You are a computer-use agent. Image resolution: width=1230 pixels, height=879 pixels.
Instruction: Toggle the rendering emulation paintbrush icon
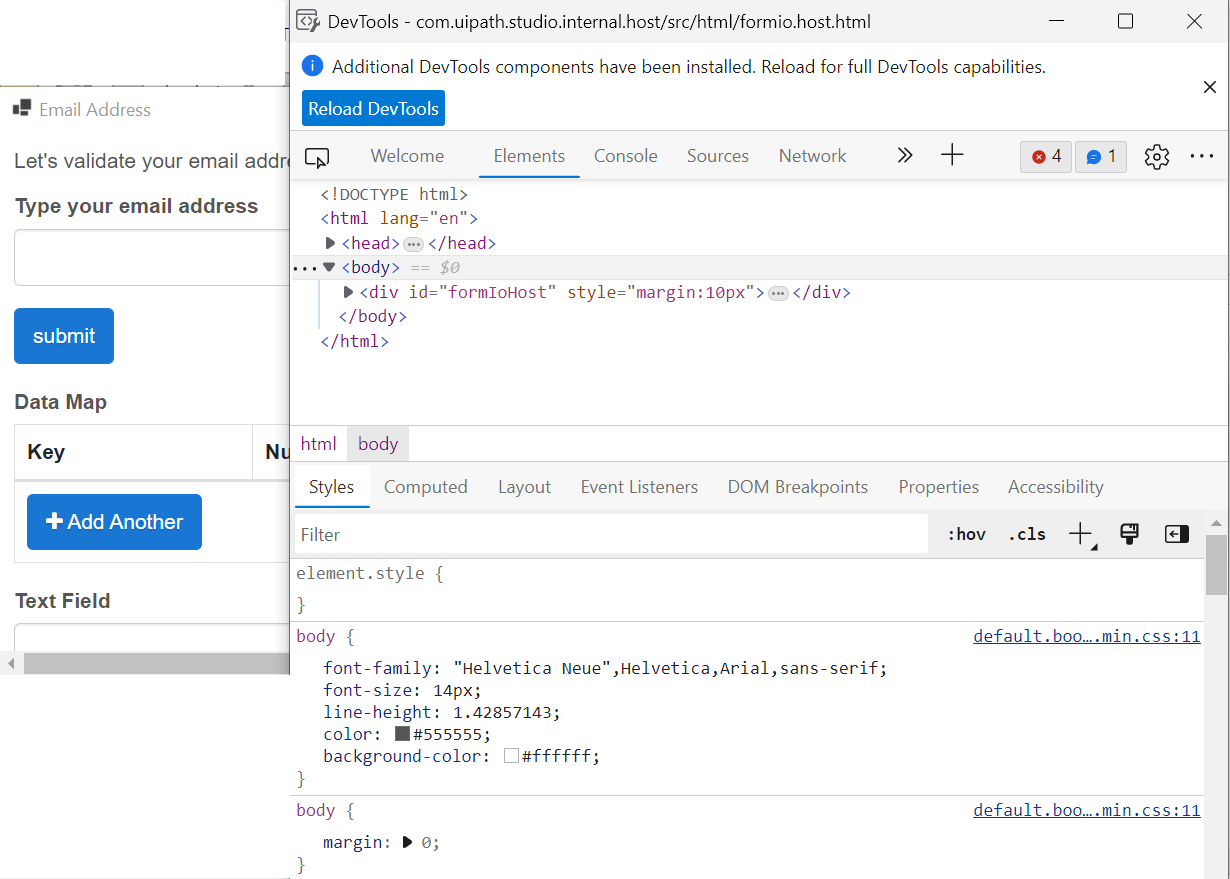pos(1130,534)
